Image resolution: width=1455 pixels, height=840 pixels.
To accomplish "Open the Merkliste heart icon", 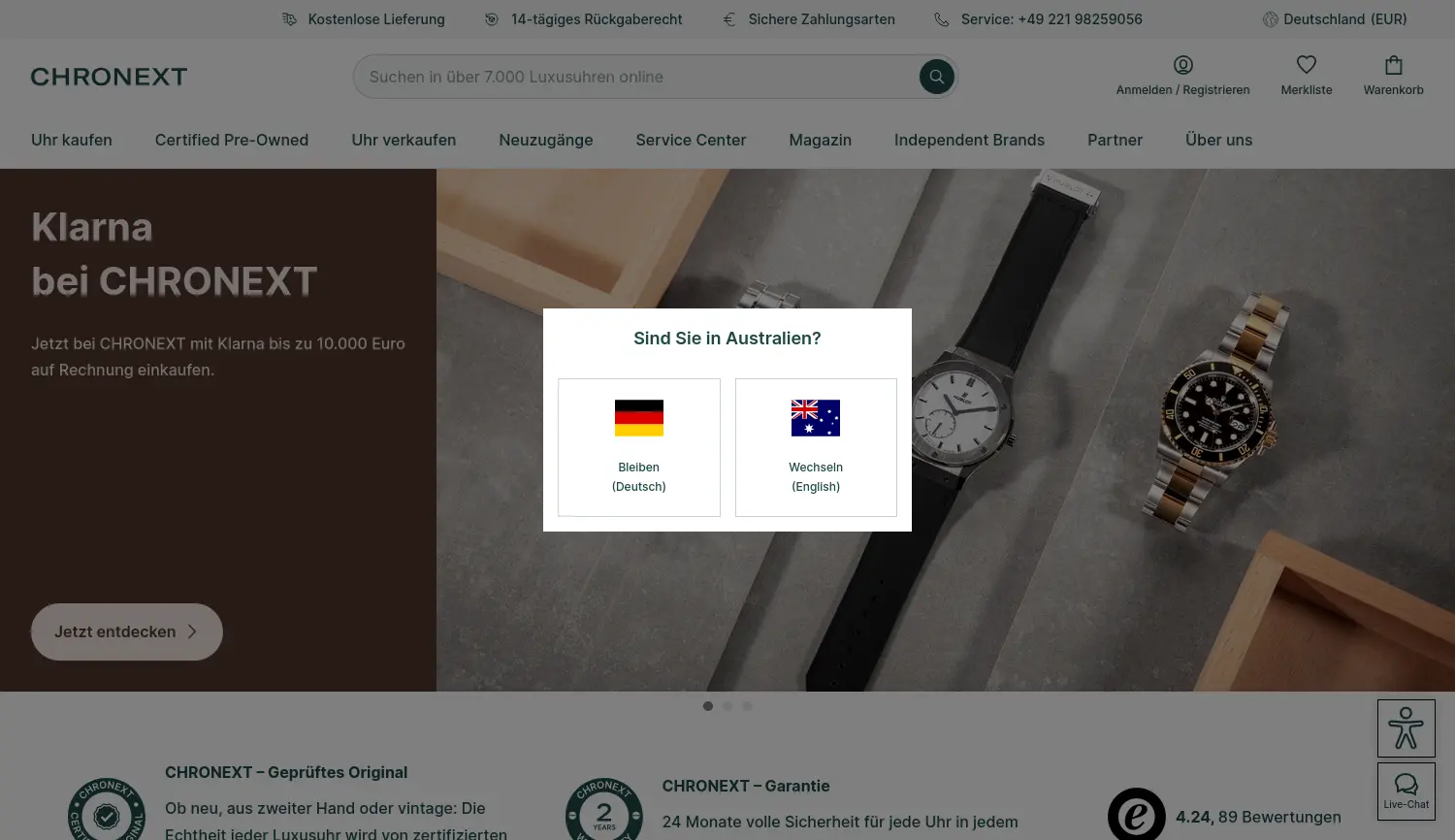I will click(x=1306, y=65).
